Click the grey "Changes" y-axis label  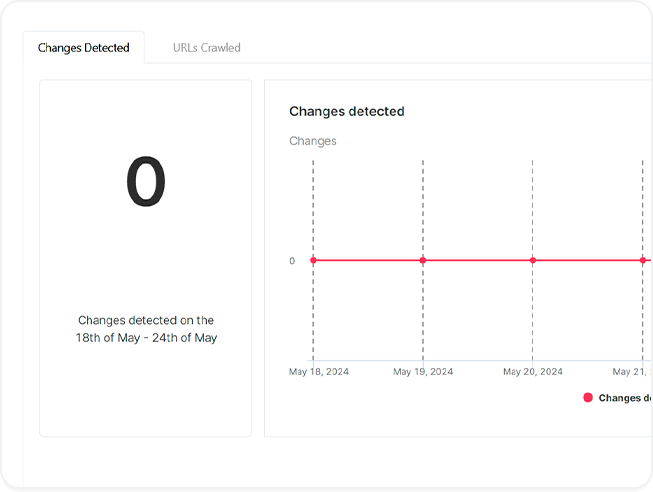(312, 141)
